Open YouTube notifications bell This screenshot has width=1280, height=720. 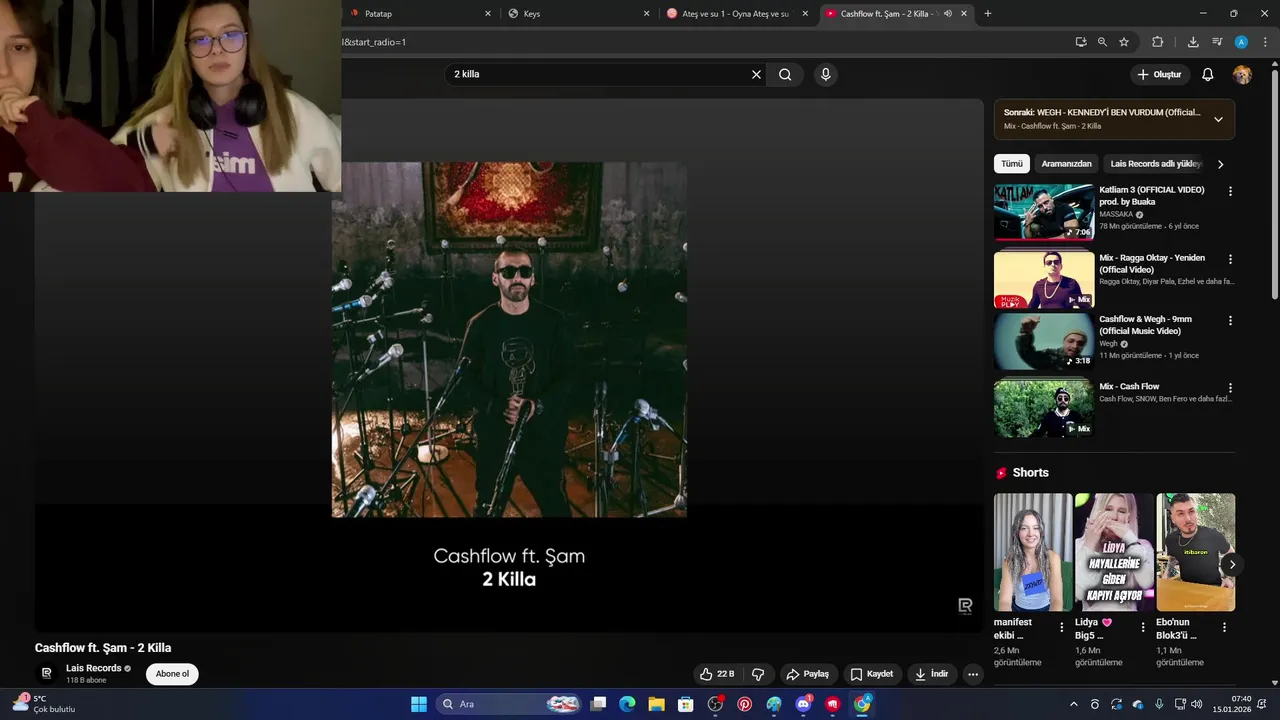pos(1208,75)
